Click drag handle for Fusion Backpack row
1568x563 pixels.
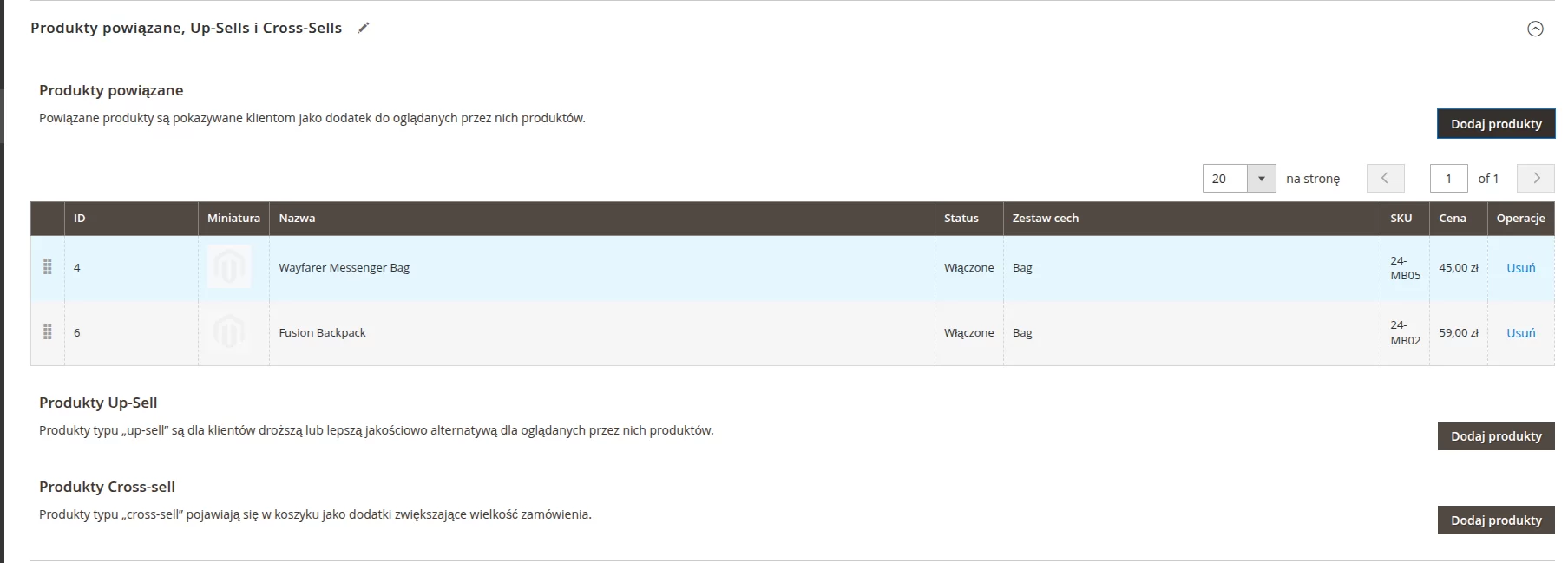48,332
